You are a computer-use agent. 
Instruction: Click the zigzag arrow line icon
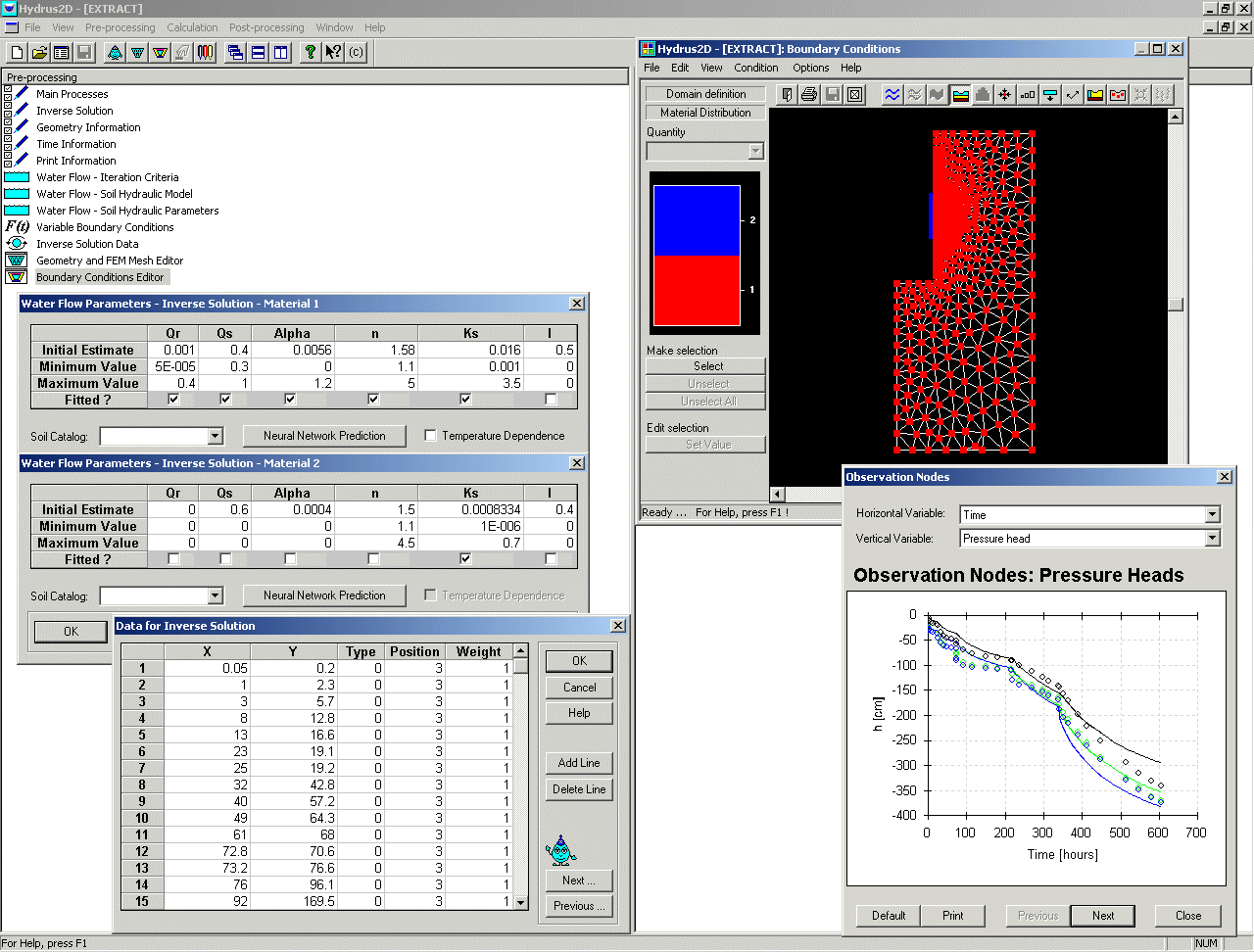(x=1073, y=95)
